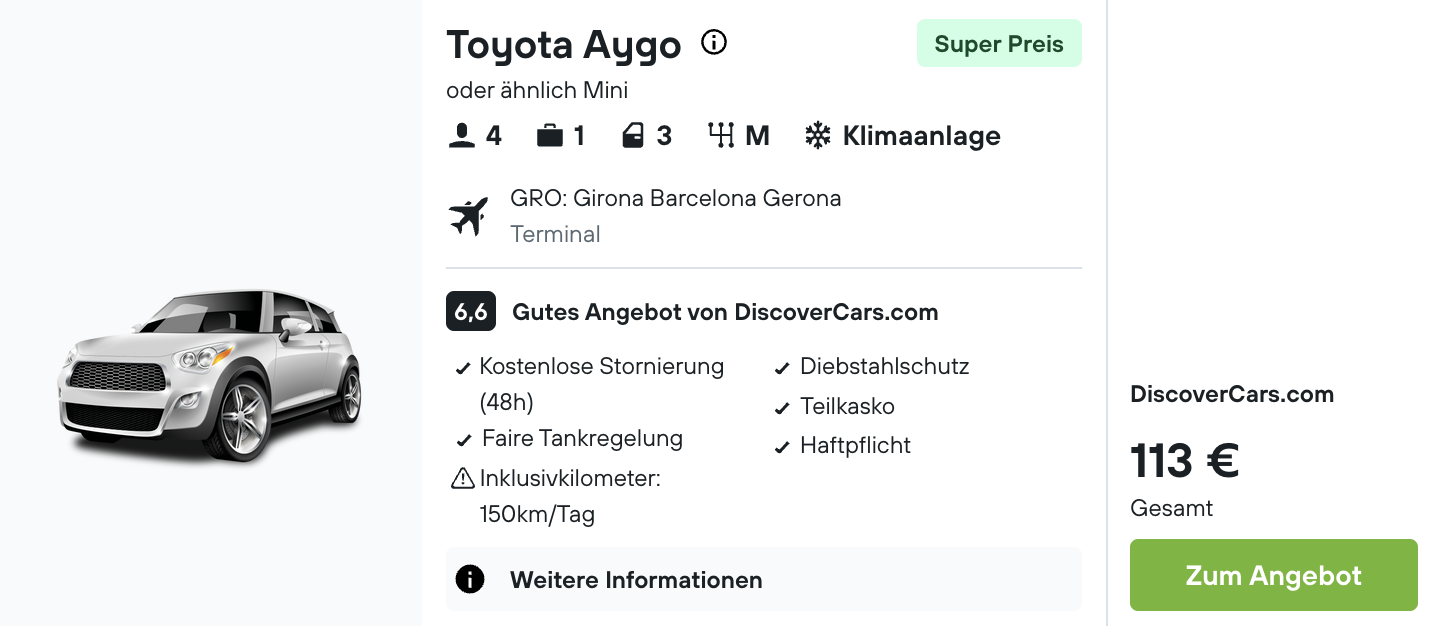This screenshot has width=1434, height=626.
Task: Click the GRO: Girona Barcelona Gerona text
Action: click(676, 198)
